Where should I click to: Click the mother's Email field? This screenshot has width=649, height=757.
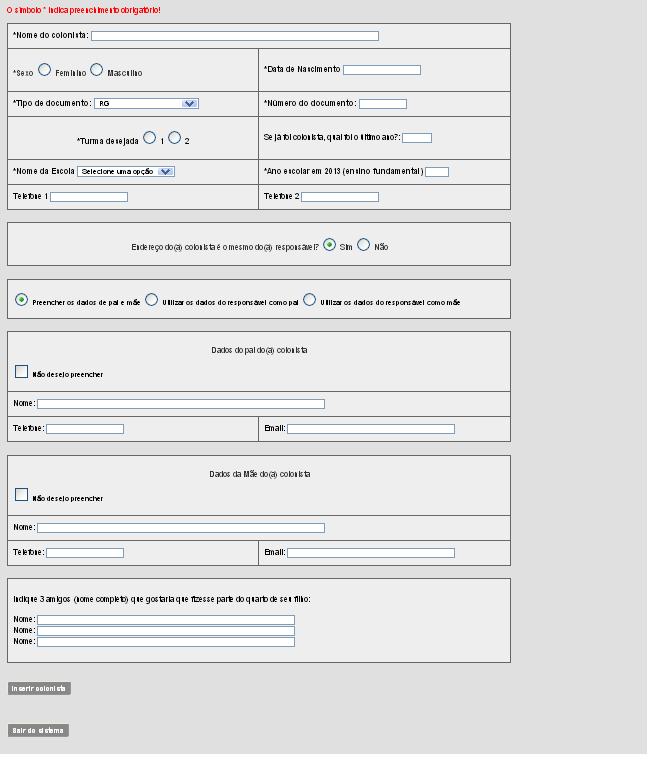click(371, 554)
